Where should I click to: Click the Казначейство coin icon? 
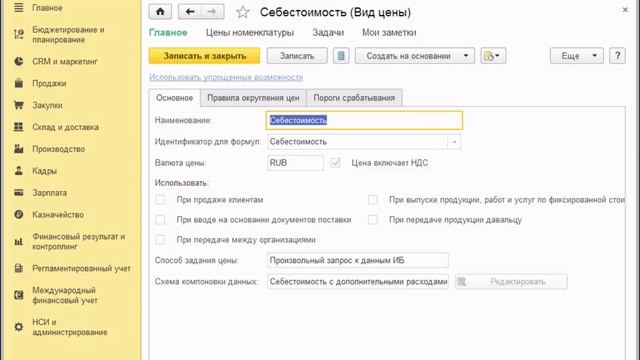click(x=19, y=214)
